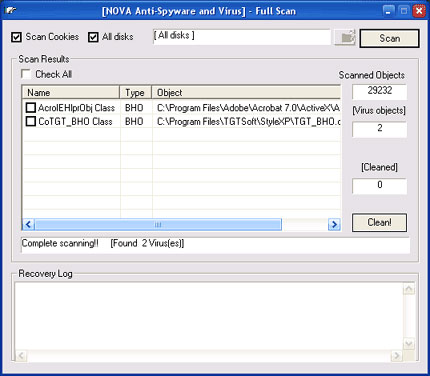The width and height of the screenshot is (430, 376).
Task: Click the results list left scroll arrow
Action: (x=28, y=224)
